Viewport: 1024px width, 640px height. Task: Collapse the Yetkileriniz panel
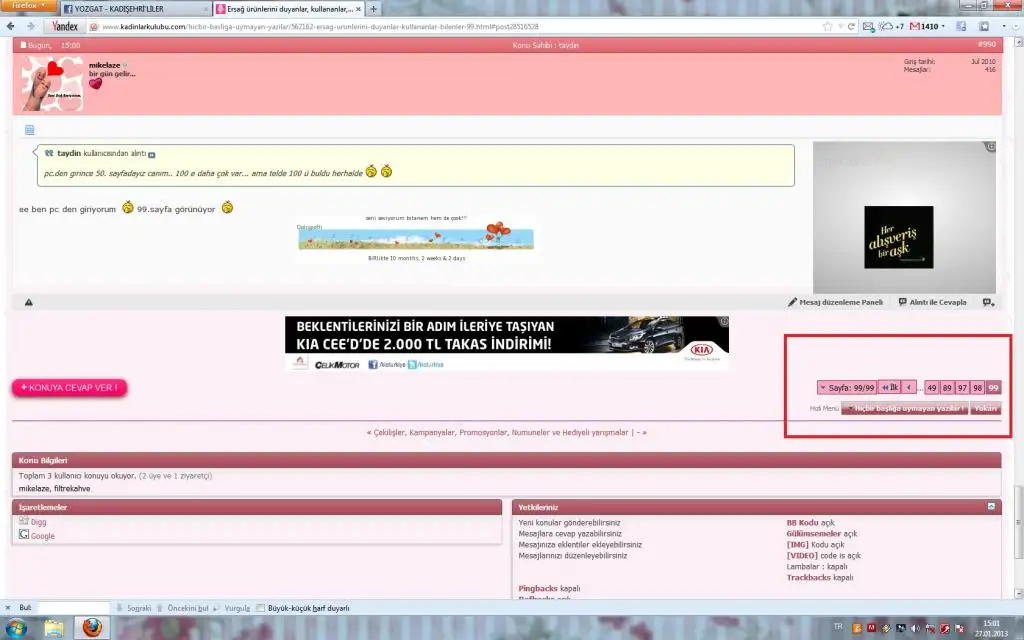click(x=992, y=507)
